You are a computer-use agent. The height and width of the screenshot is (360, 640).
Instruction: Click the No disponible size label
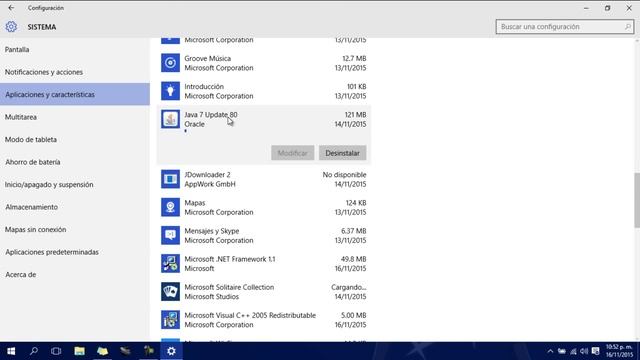click(344, 175)
